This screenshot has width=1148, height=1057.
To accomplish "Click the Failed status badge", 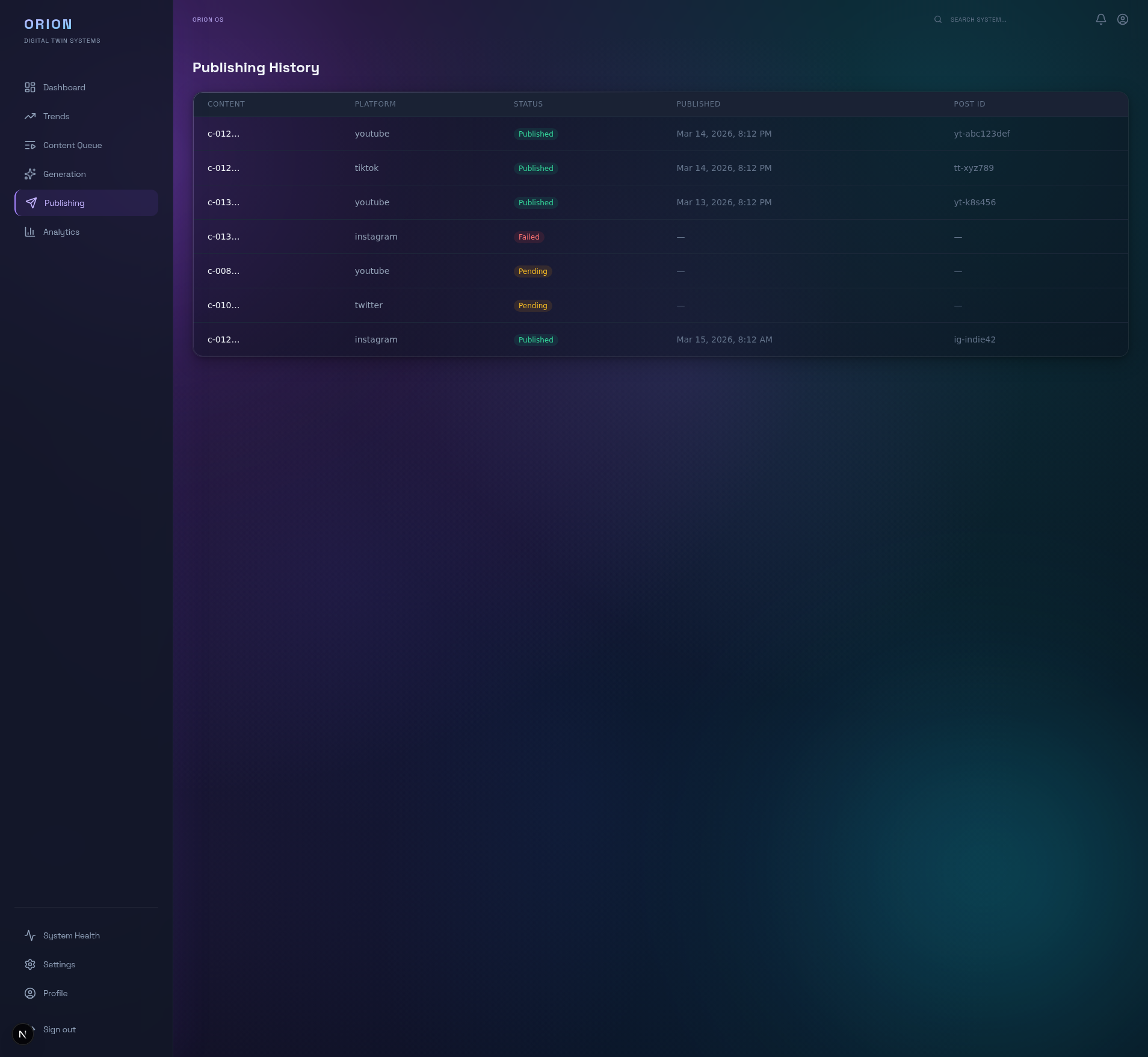I will click(529, 237).
